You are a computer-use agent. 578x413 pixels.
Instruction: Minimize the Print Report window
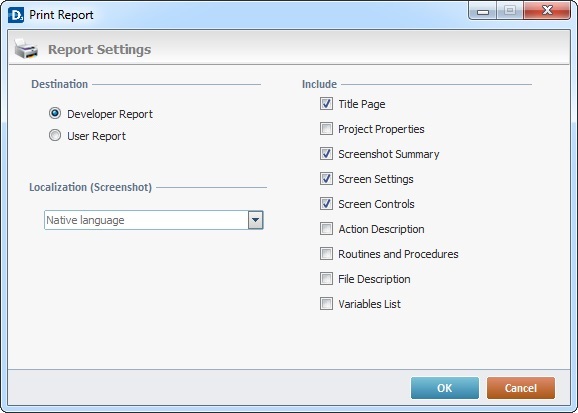(x=483, y=11)
